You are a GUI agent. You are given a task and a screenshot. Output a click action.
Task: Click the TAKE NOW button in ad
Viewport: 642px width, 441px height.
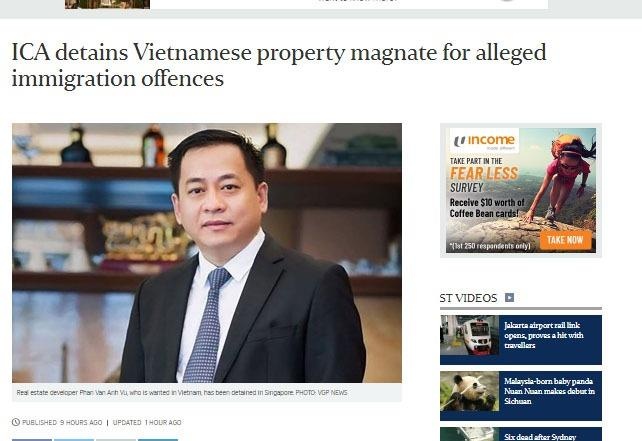[565, 240]
